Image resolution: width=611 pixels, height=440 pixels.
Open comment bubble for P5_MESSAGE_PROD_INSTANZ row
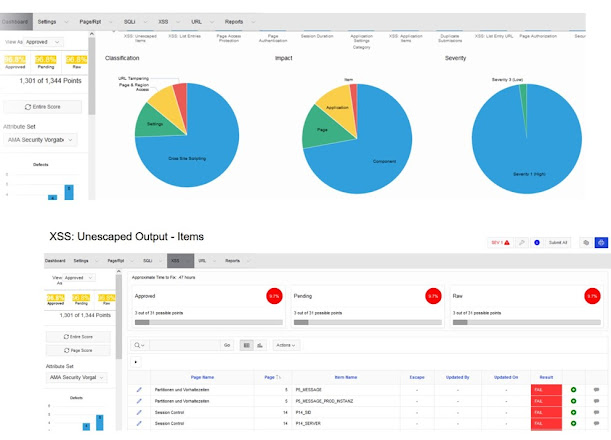click(x=596, y=401)
